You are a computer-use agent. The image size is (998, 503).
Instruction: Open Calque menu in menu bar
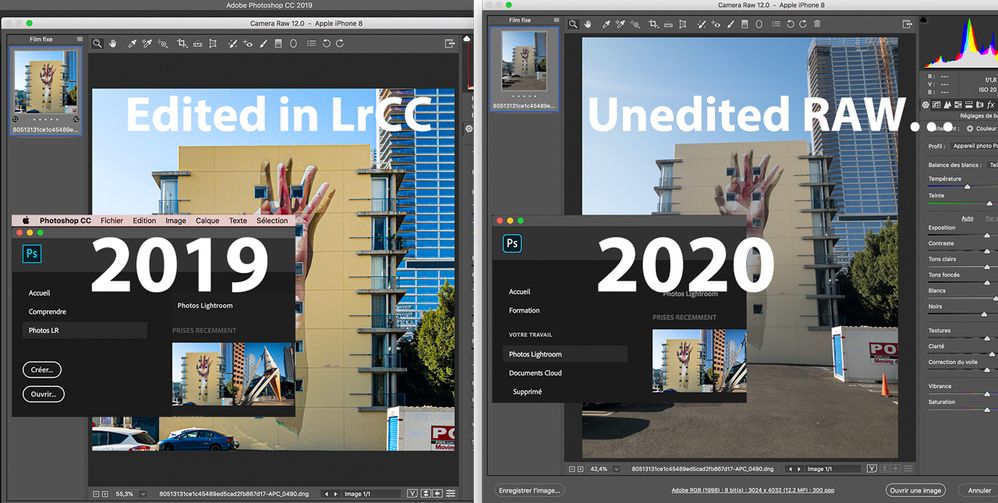click(x=207, y=220)
